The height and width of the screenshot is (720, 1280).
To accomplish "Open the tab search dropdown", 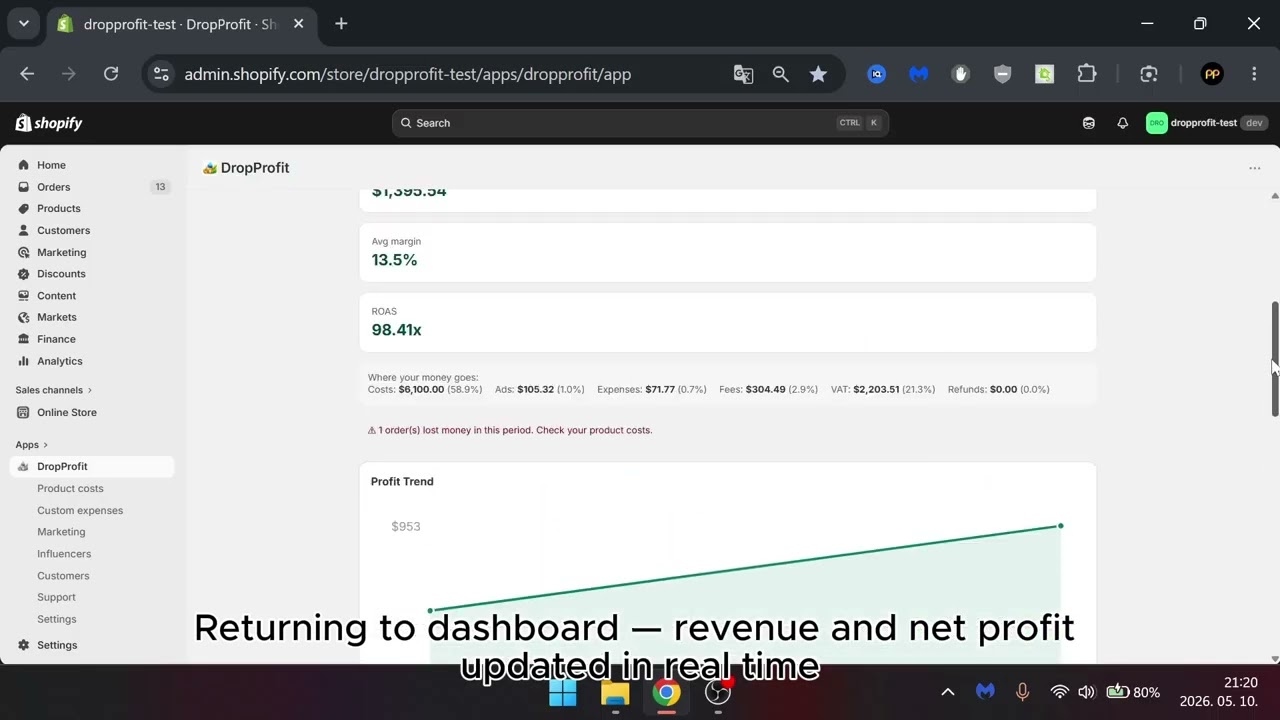I will [23, 23].
